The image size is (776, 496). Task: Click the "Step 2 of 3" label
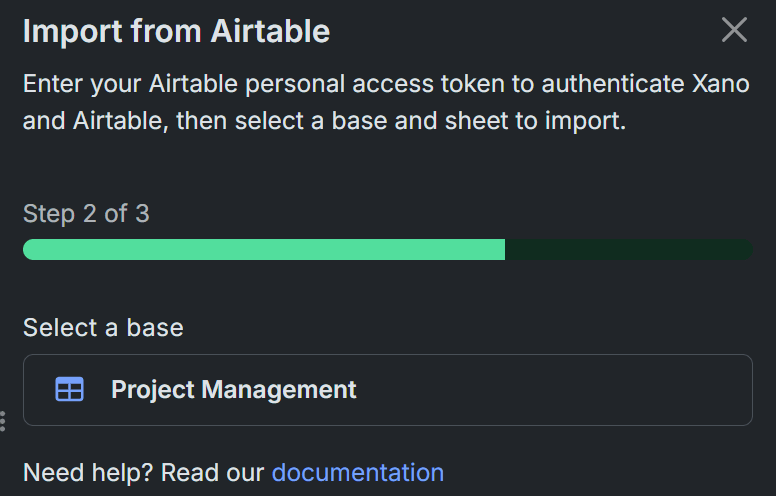coord(86,214)
